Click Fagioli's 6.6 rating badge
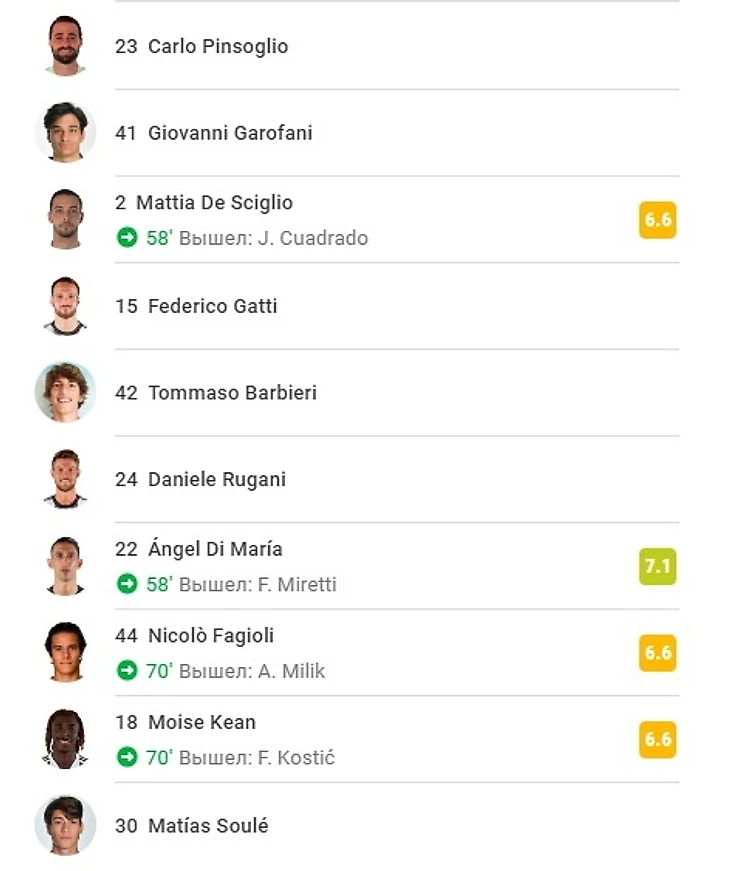This screenshot has width=730, height=871. 658,653
